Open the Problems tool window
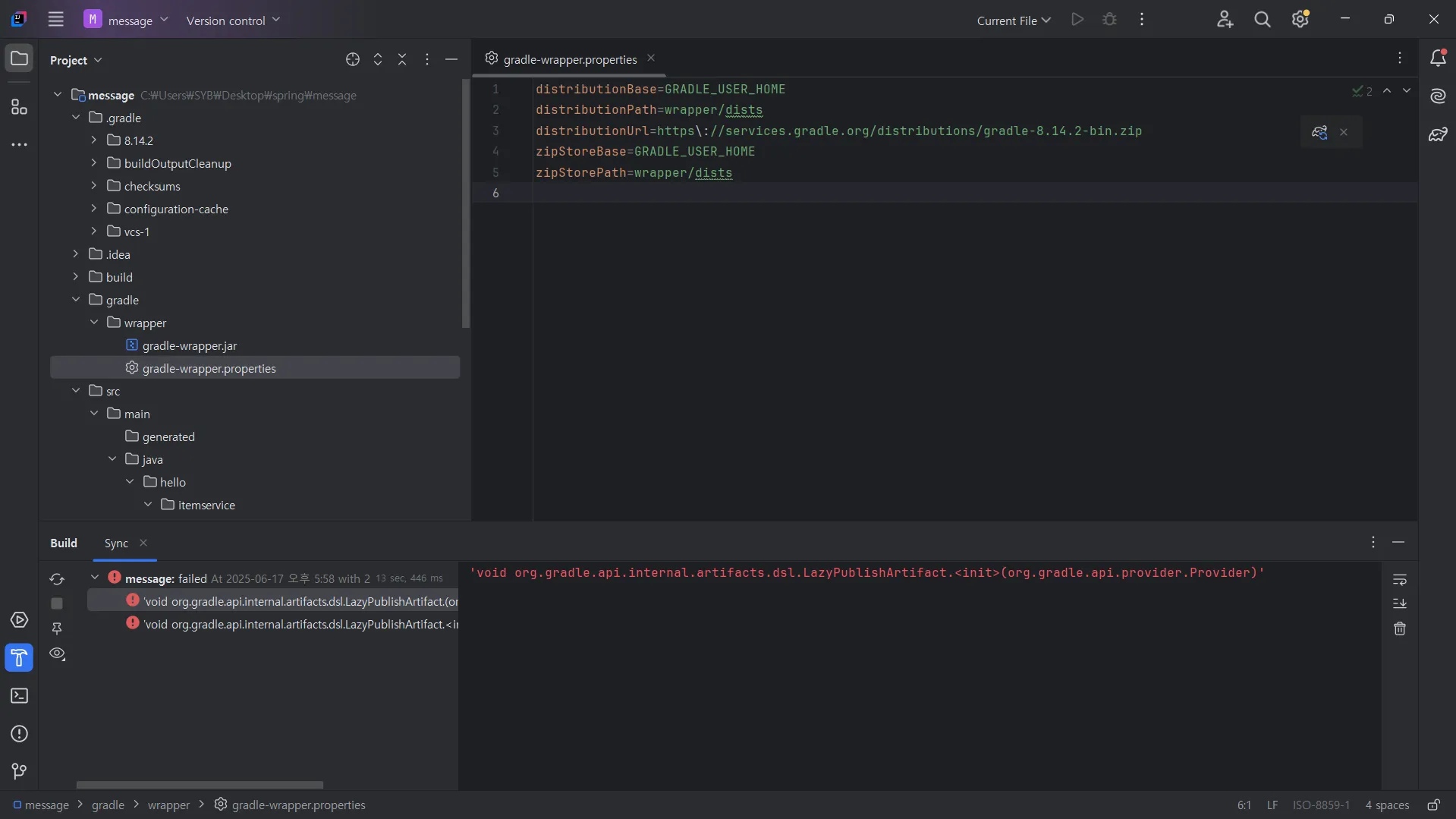 click(19, 734)
